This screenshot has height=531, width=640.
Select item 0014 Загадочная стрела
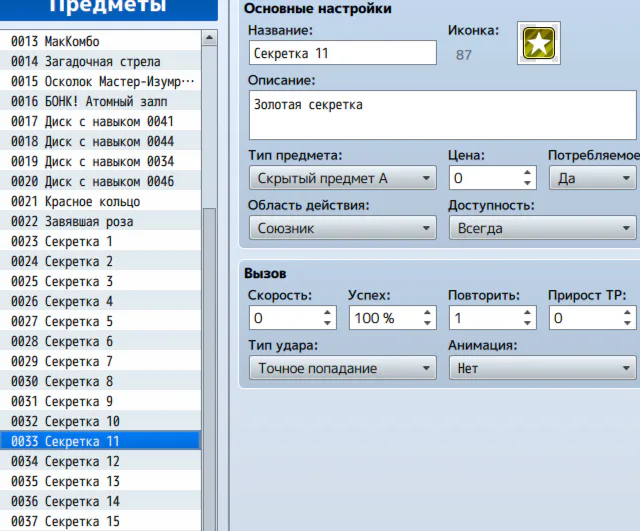[100, 61]
